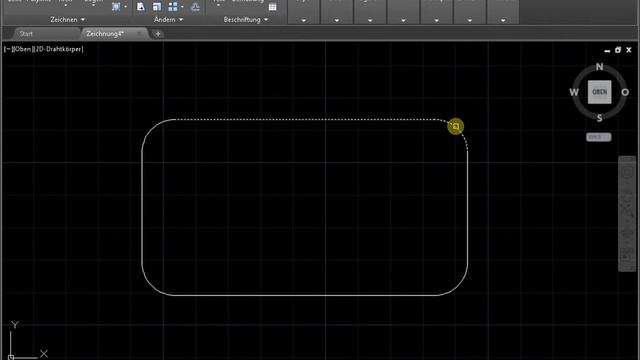
Task: Open the array tool dropdown arrow
Action: pos(182,7)
